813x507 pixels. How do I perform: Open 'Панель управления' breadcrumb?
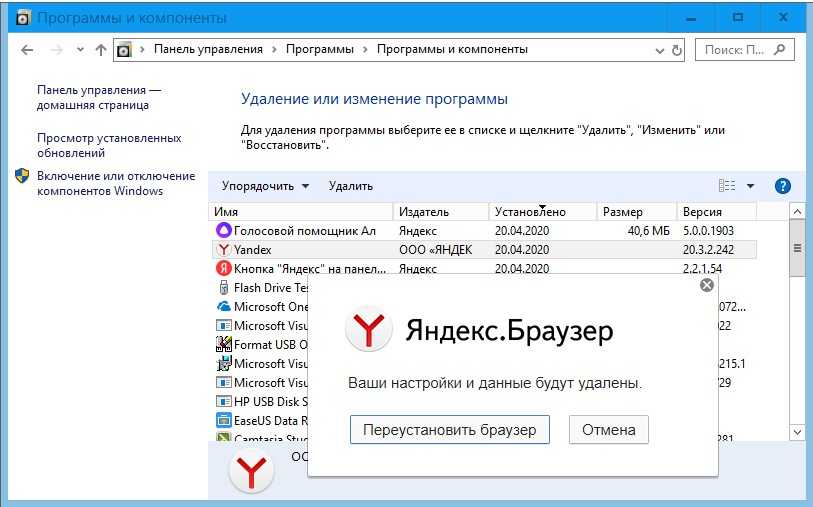click(x=208, y=49)
